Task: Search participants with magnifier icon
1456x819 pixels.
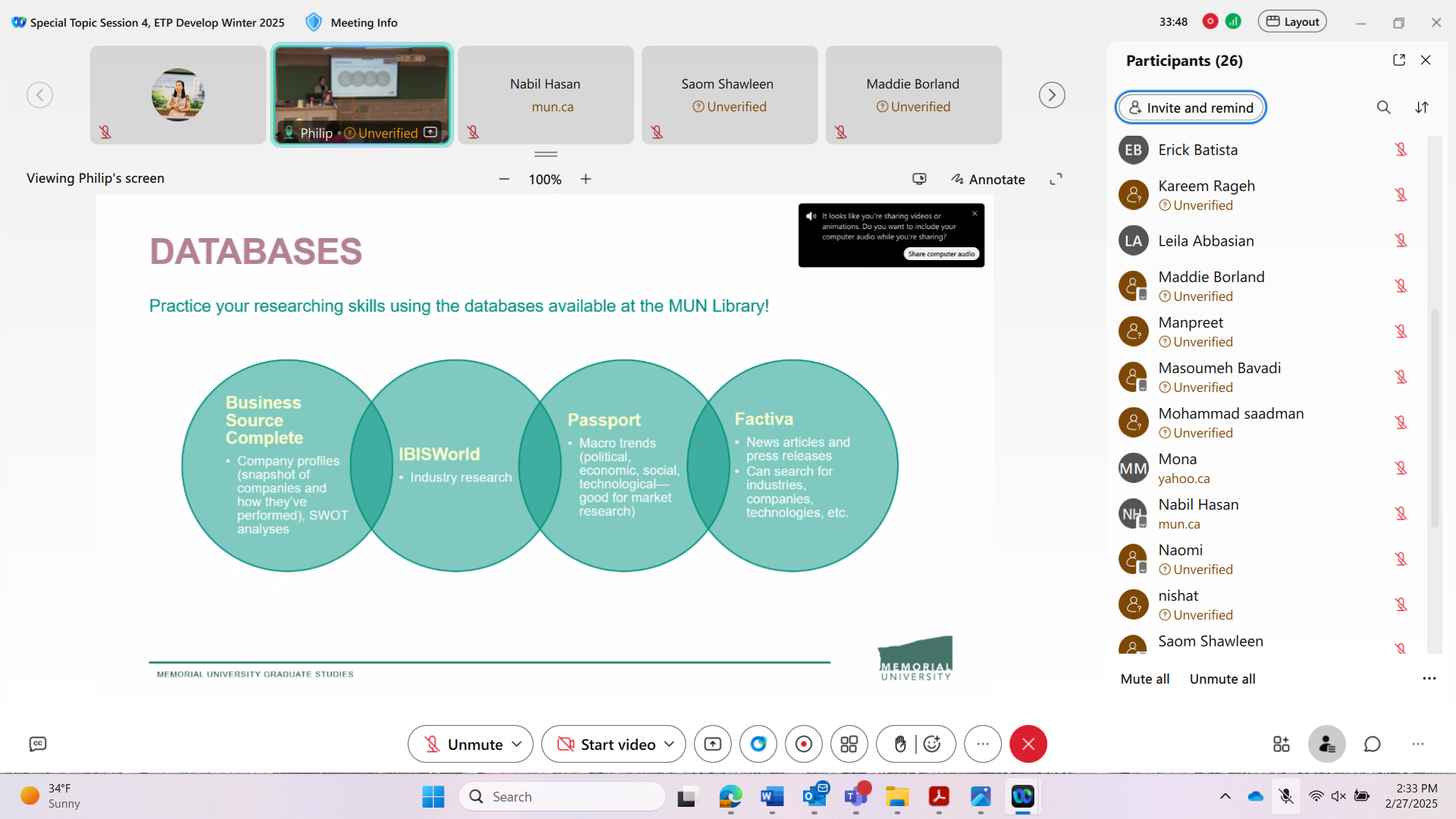Action: 1384,108
